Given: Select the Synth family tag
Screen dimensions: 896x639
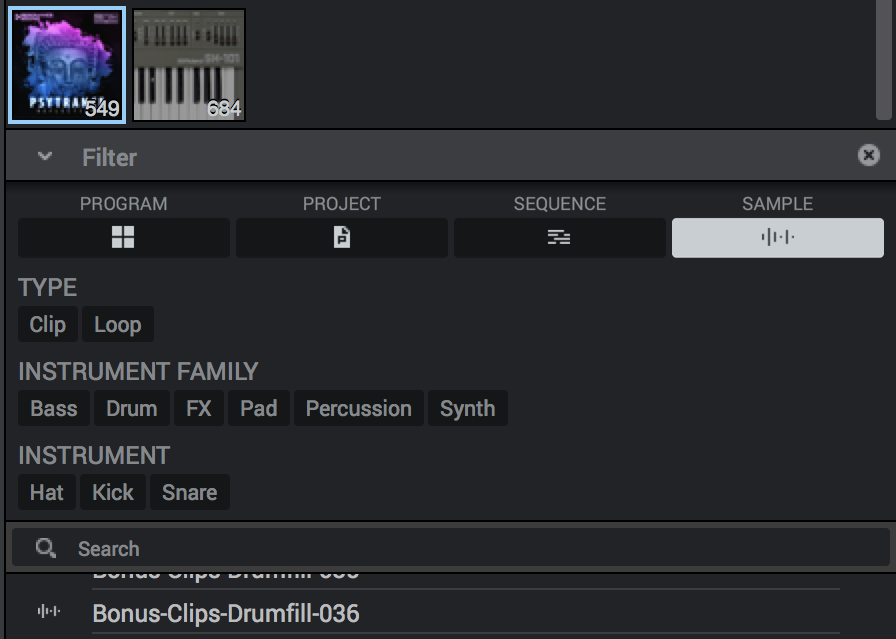Looking at the screenshot, I should (467, 409).
